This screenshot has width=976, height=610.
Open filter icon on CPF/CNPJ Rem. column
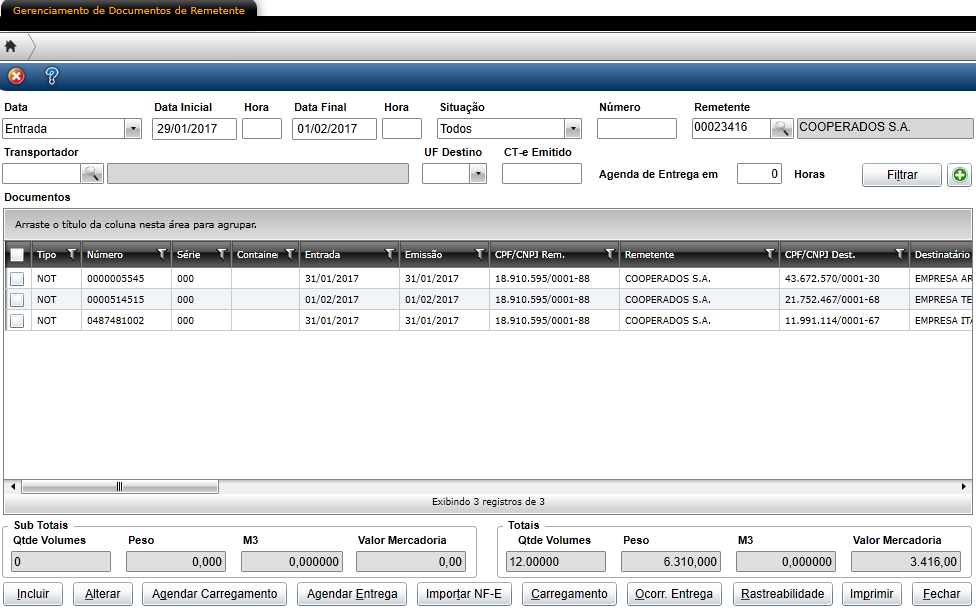coord(610,254)
